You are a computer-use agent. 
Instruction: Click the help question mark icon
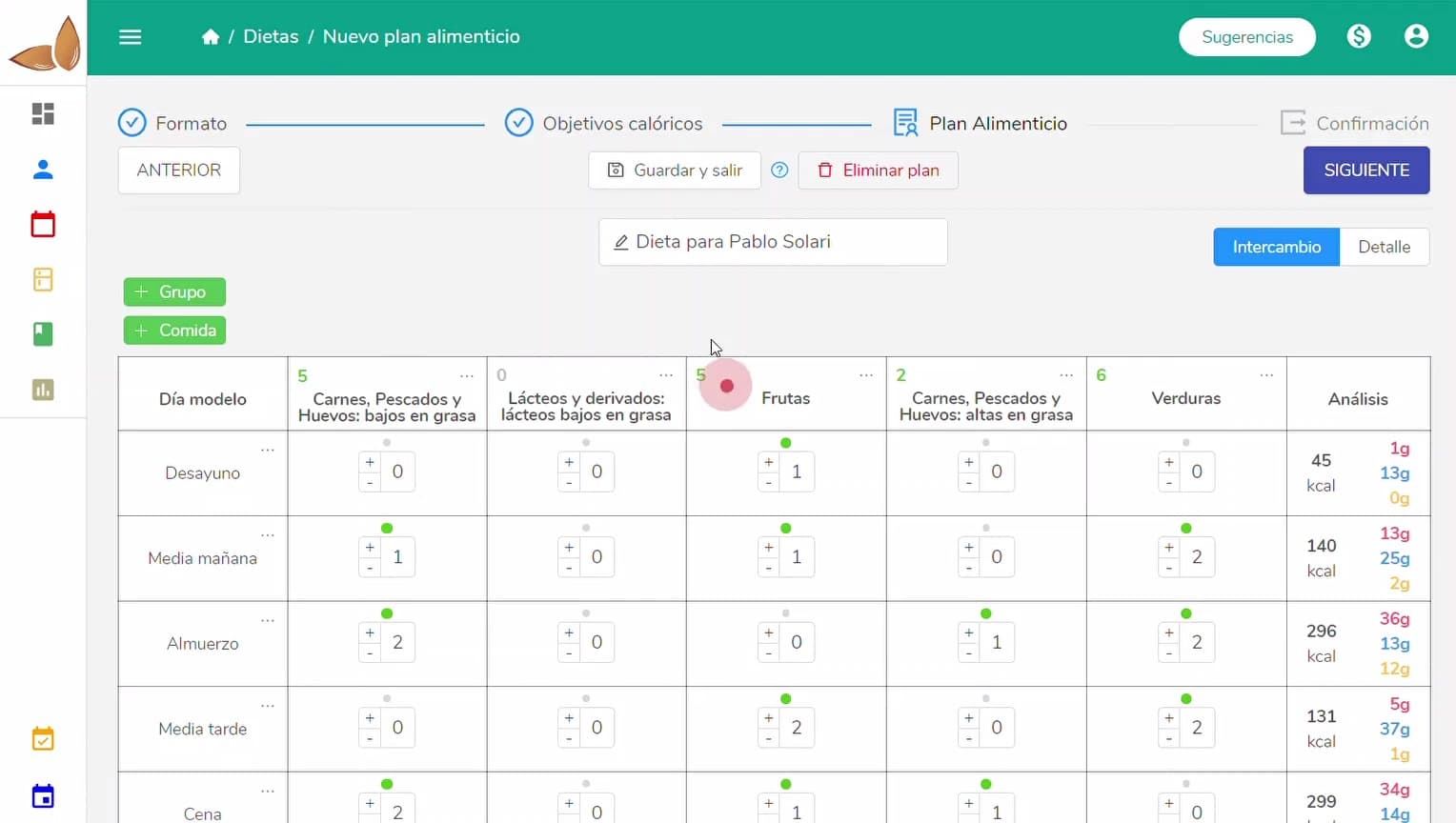click(x=779, y=171)
